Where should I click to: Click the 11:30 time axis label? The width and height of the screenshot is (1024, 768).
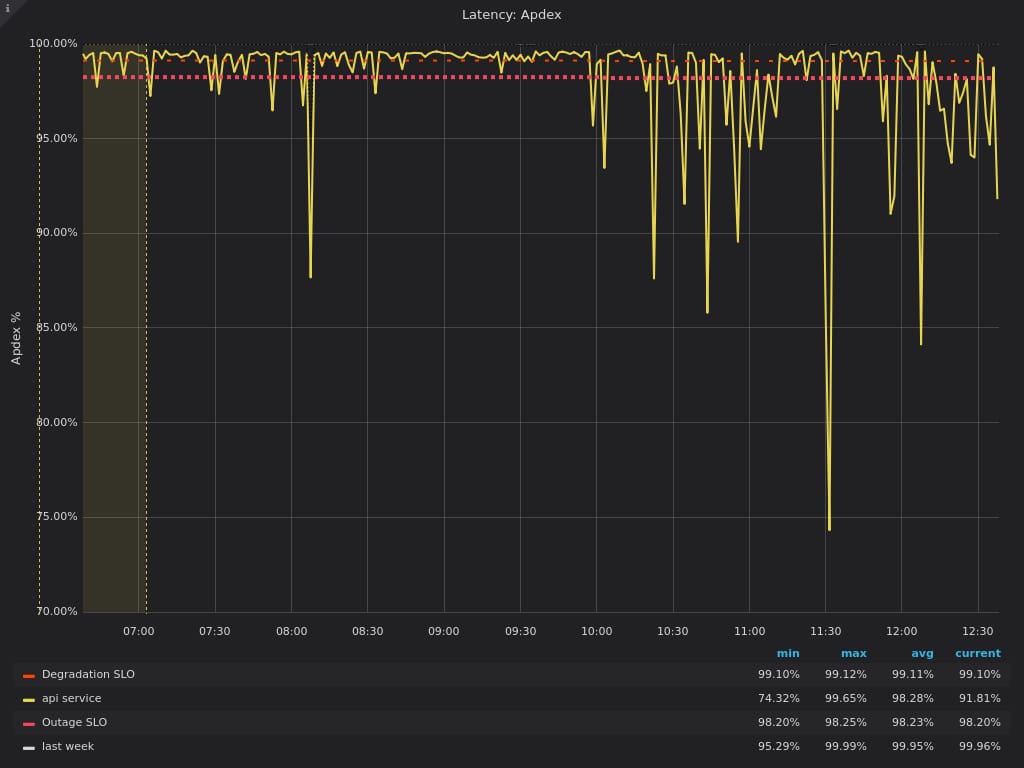point(825,632)
